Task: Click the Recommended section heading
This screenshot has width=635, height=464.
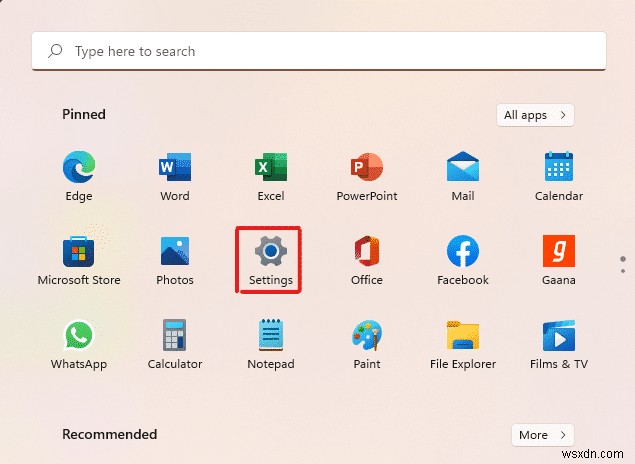Action: (x=109, y=434)
